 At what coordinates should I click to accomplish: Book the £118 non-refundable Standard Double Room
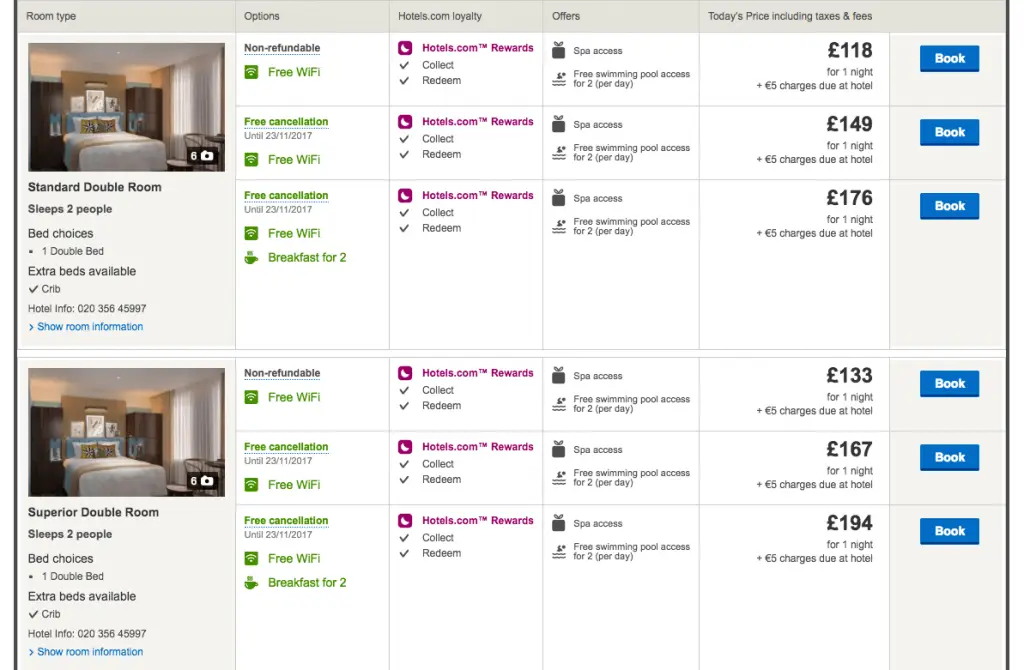tap(949, 59)
